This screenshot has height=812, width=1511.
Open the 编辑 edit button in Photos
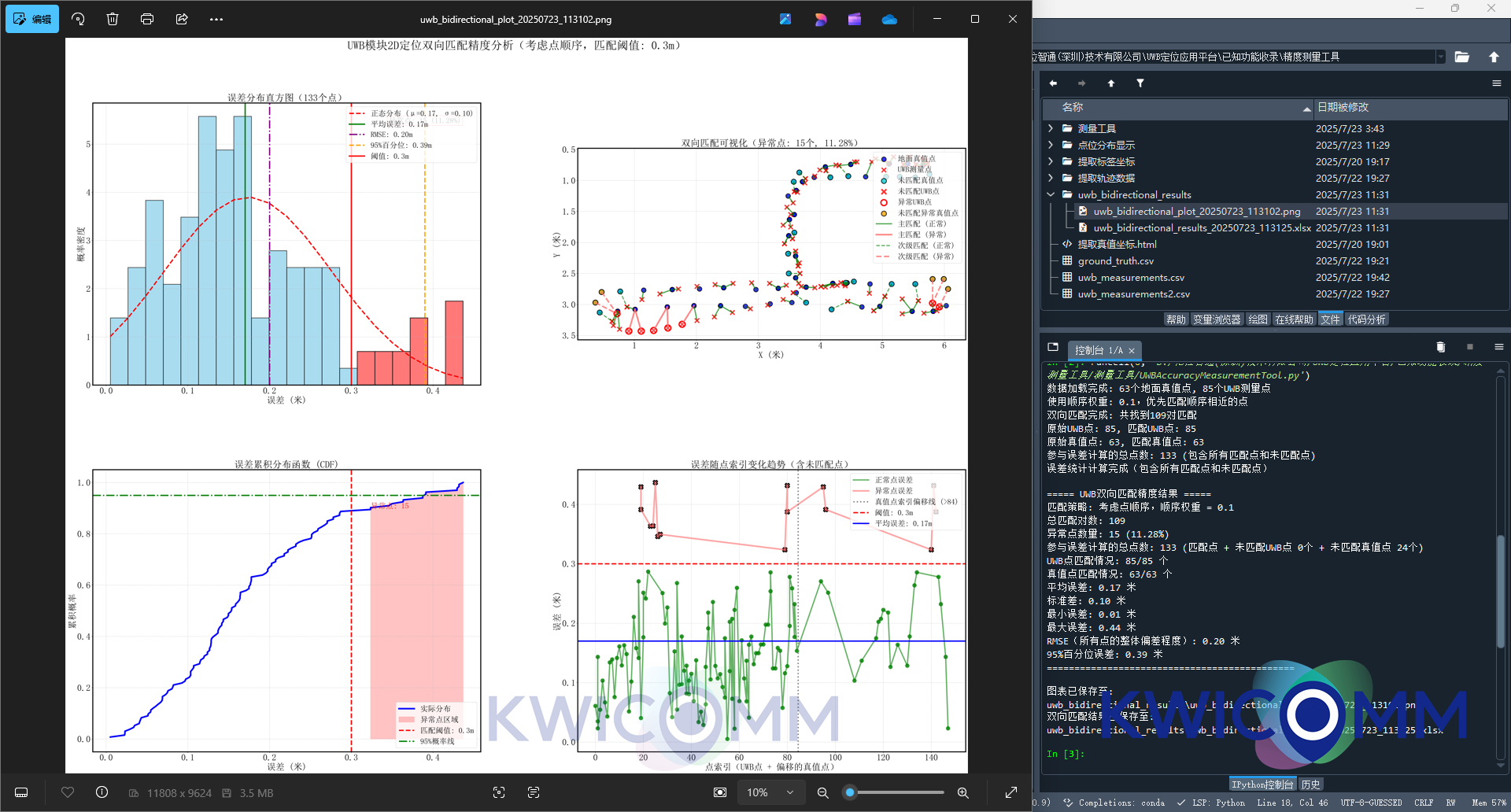(32, 19)
